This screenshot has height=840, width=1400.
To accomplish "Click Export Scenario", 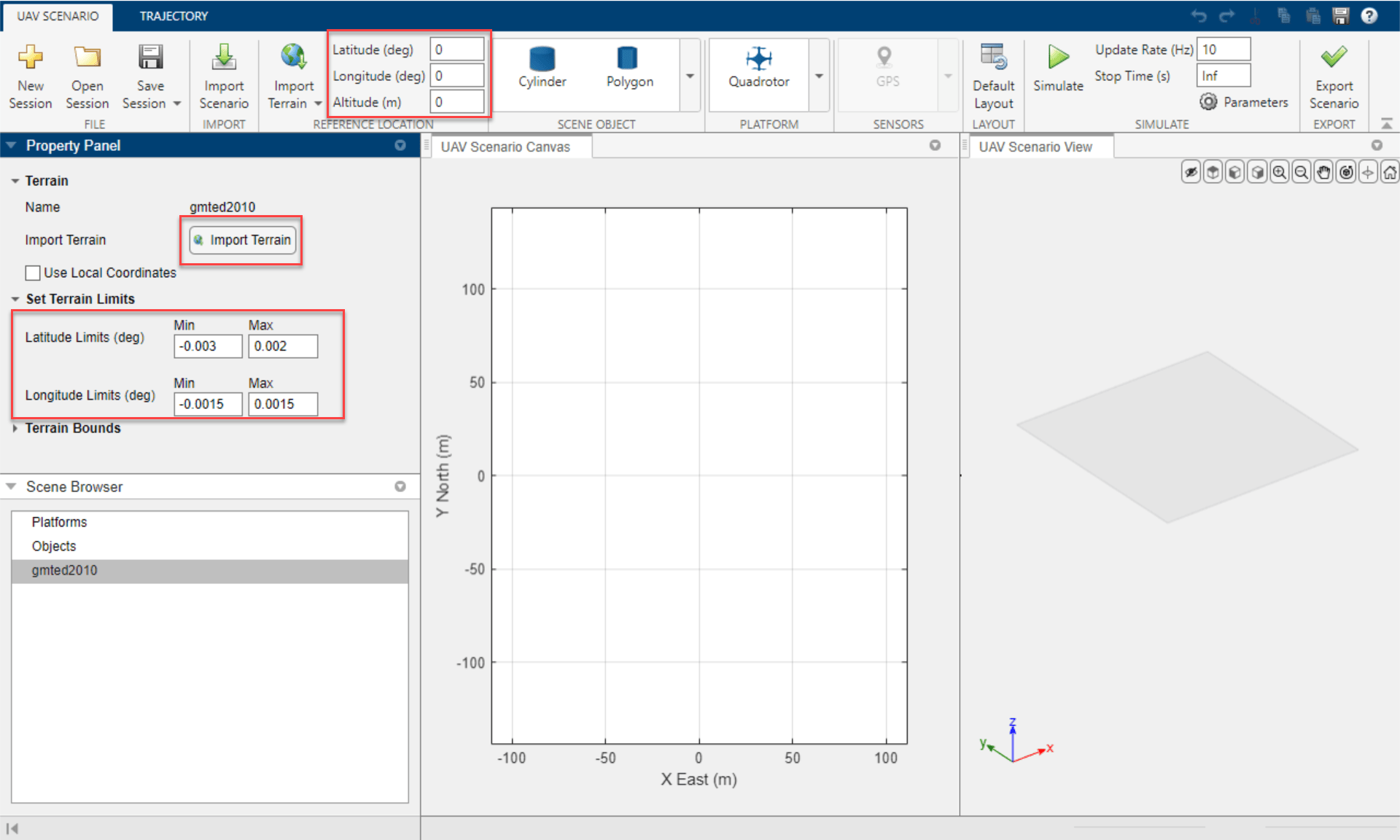I will point(1334,76).
